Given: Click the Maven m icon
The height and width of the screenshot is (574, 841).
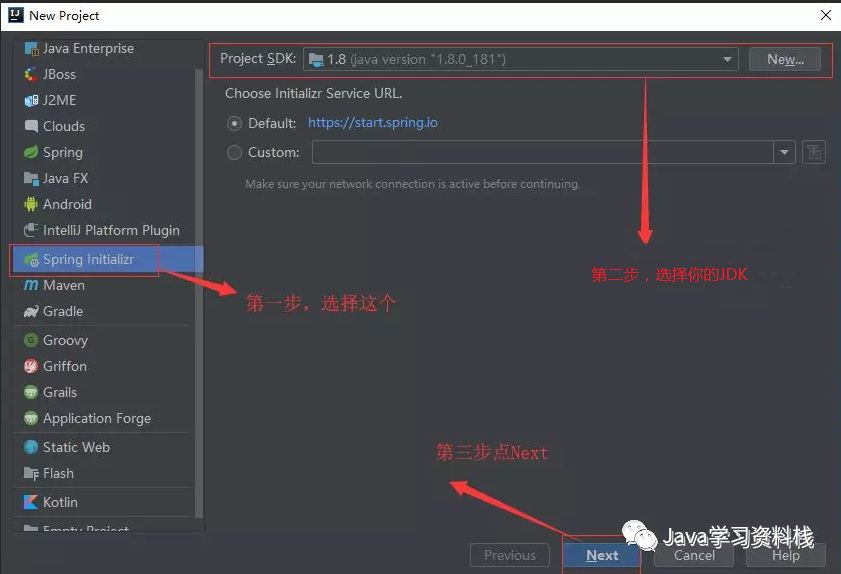Looking at the screenshot, I should (x=31, y=285).
